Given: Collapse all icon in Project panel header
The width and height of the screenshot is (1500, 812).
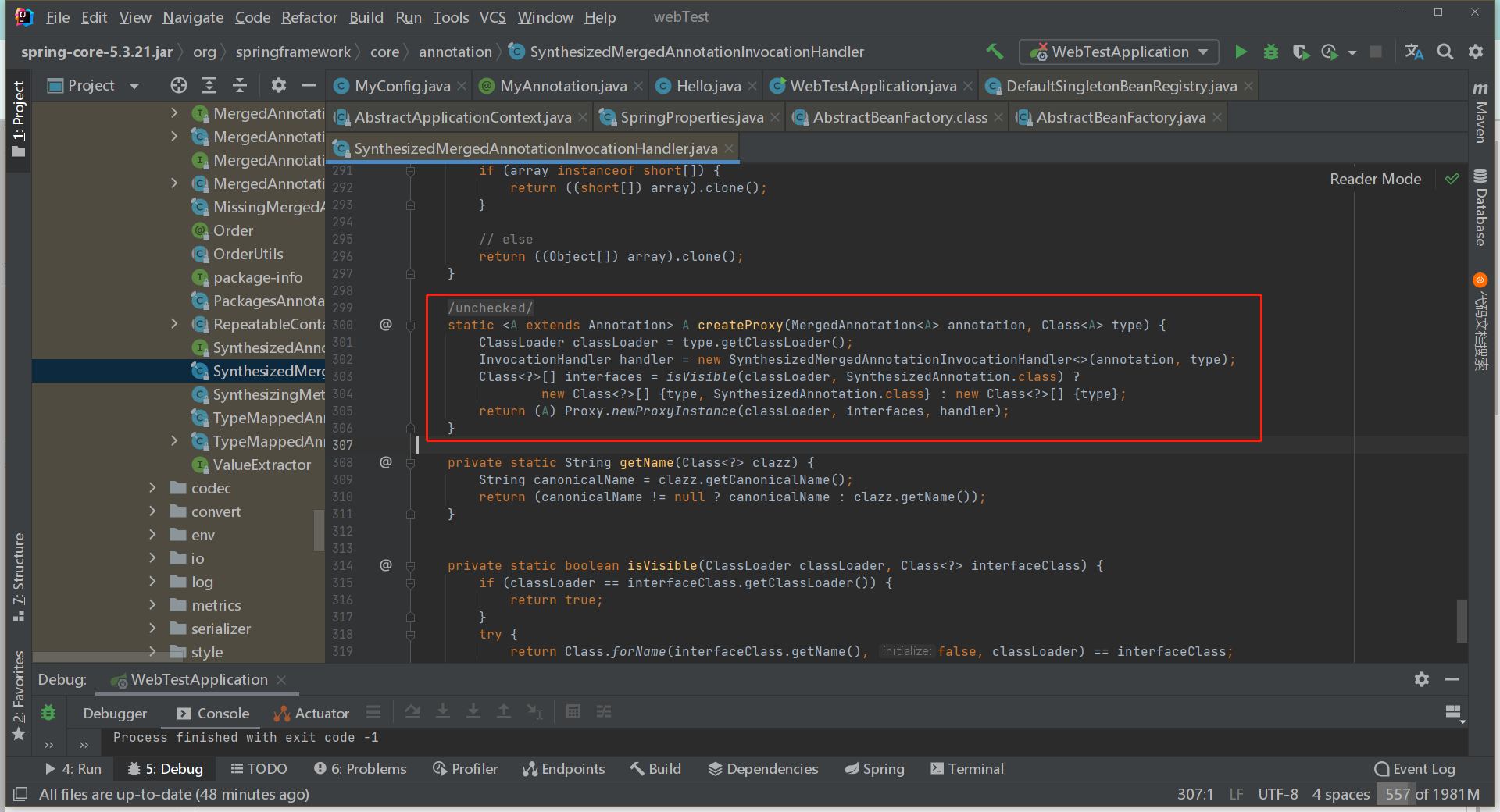Looking at the screenshot, I should point(240,85).
